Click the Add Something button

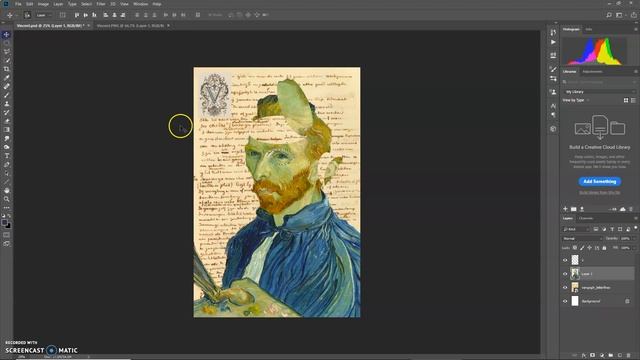coord(600,181)
